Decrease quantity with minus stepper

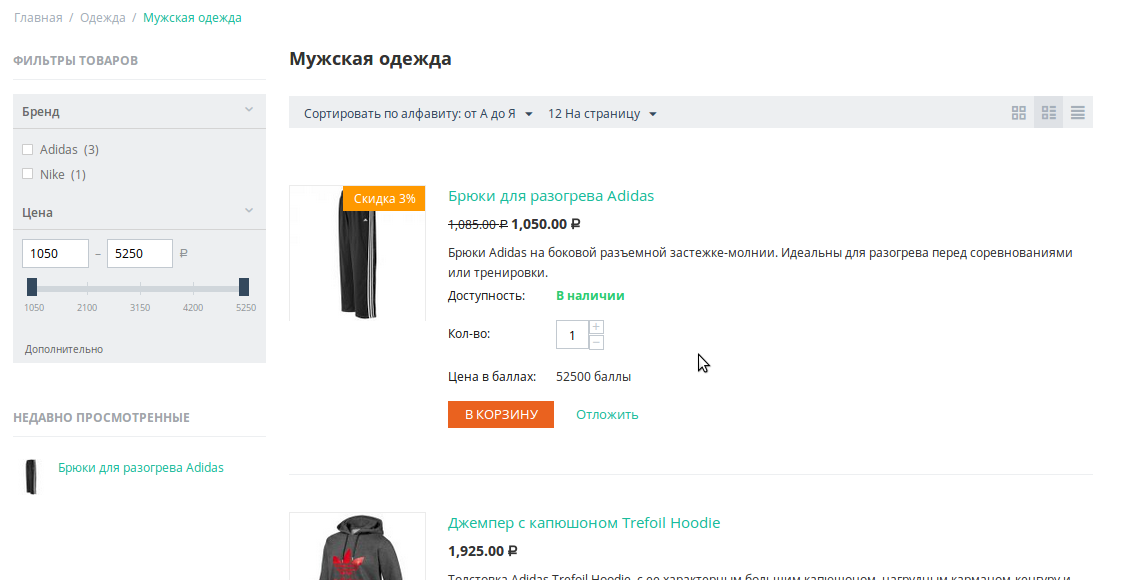click(x=597, y=343)
